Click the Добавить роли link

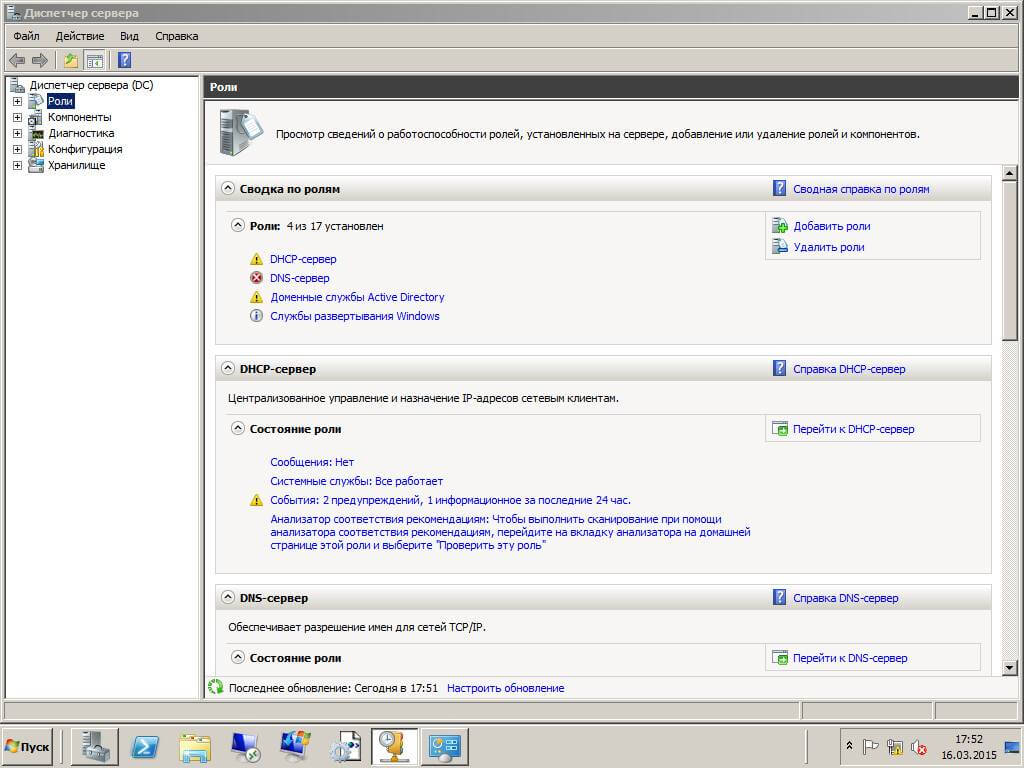[832, 226]
